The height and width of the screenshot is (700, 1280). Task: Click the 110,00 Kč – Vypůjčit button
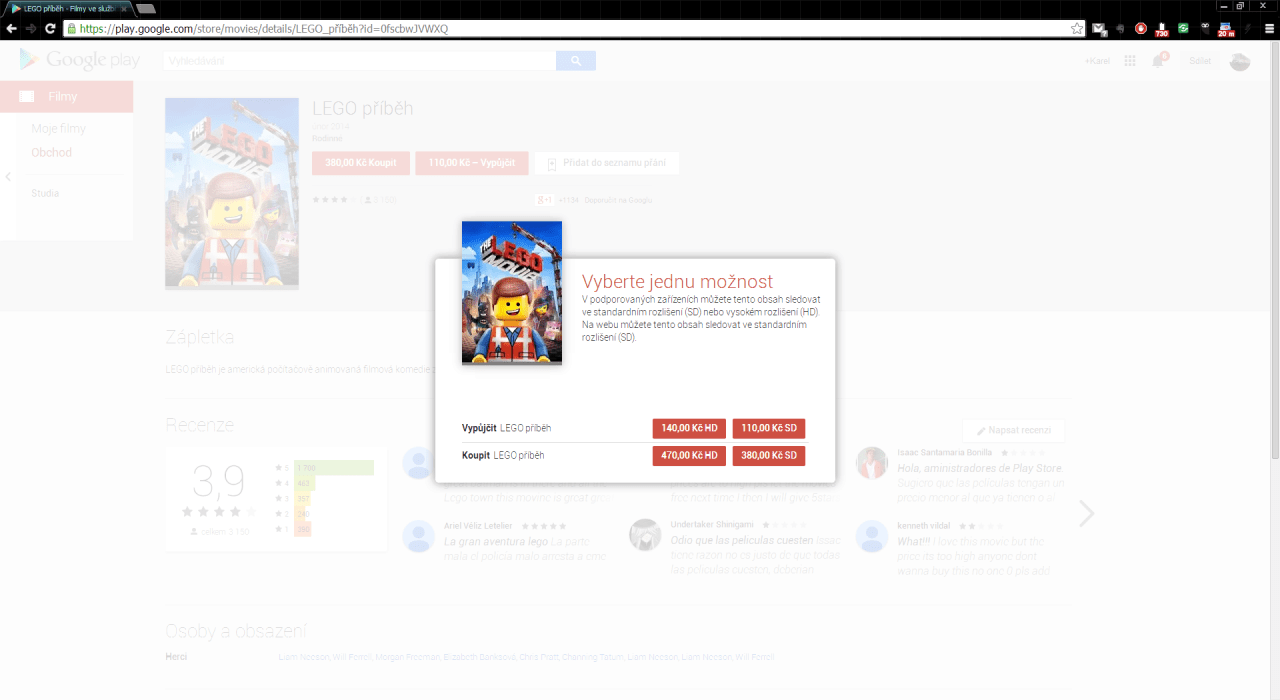[471, 163]
